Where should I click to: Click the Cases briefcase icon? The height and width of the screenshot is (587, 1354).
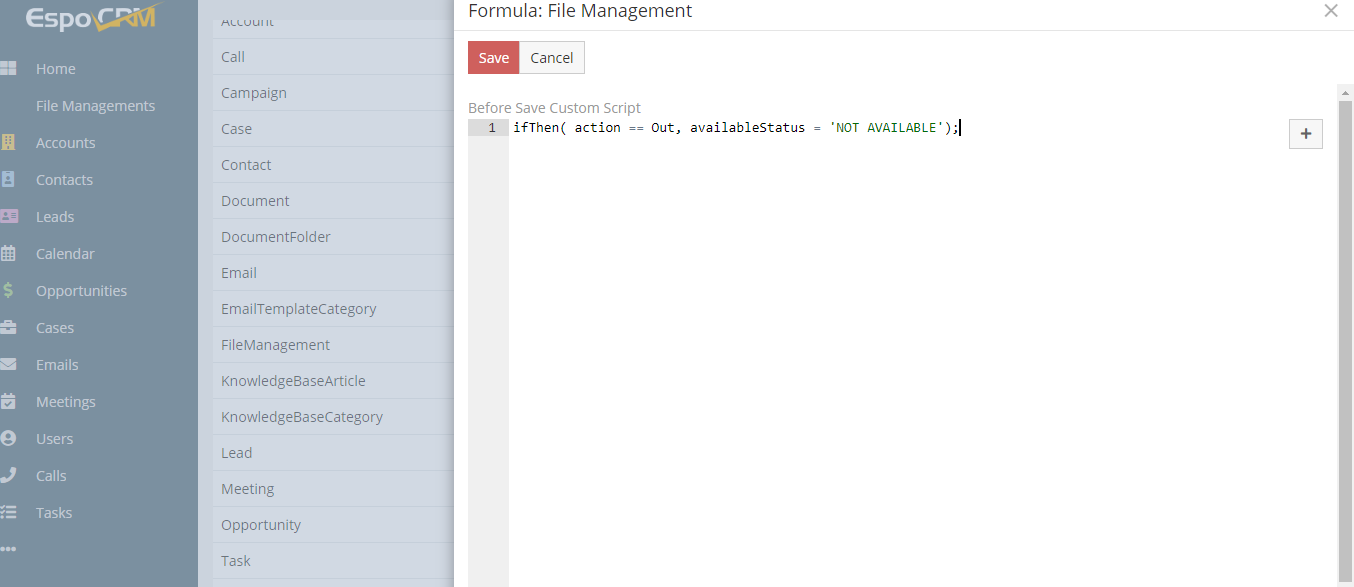(x=8, y=328)
